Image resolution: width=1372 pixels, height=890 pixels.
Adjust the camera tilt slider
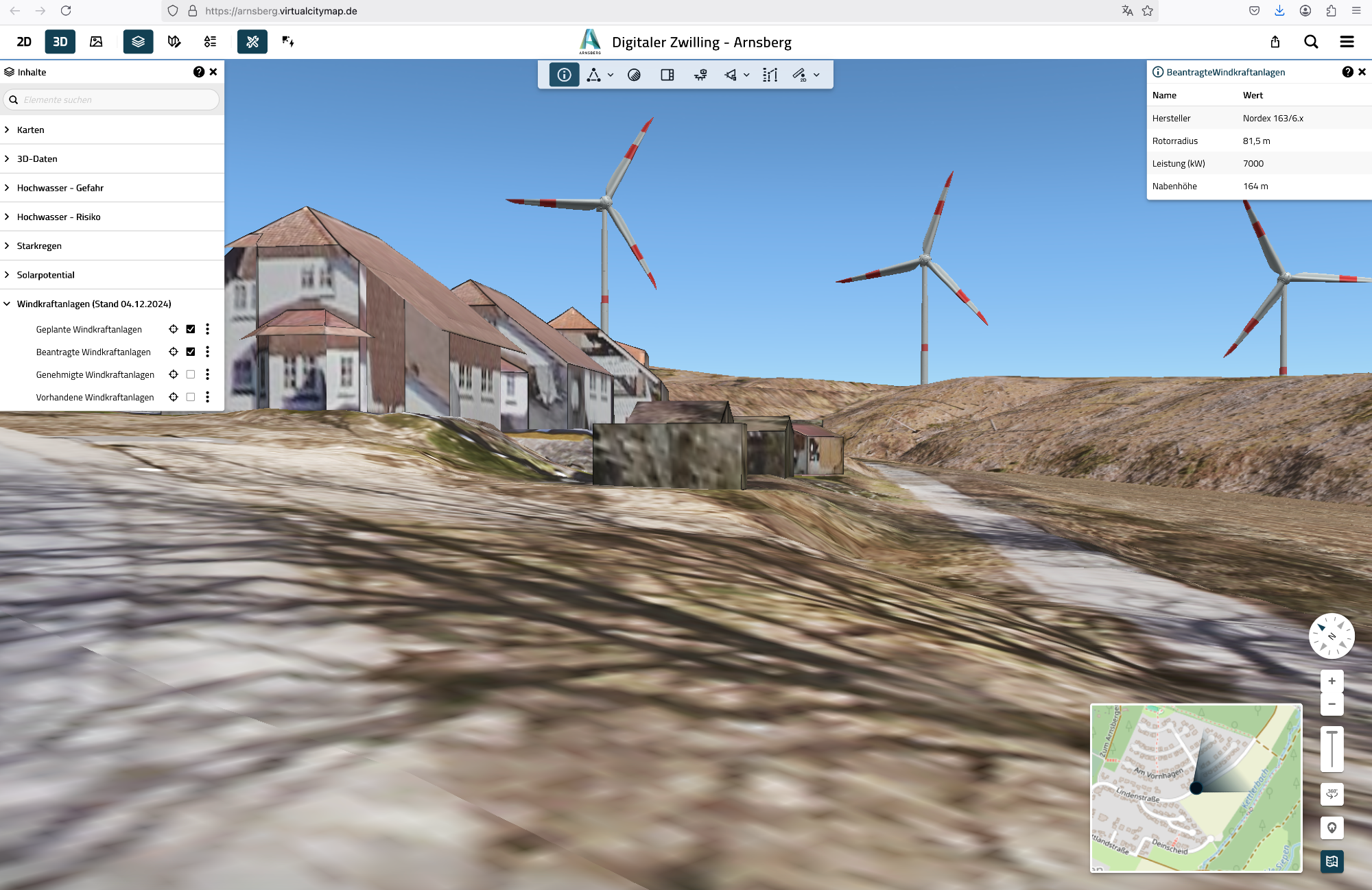click(x=1332, y=749)
